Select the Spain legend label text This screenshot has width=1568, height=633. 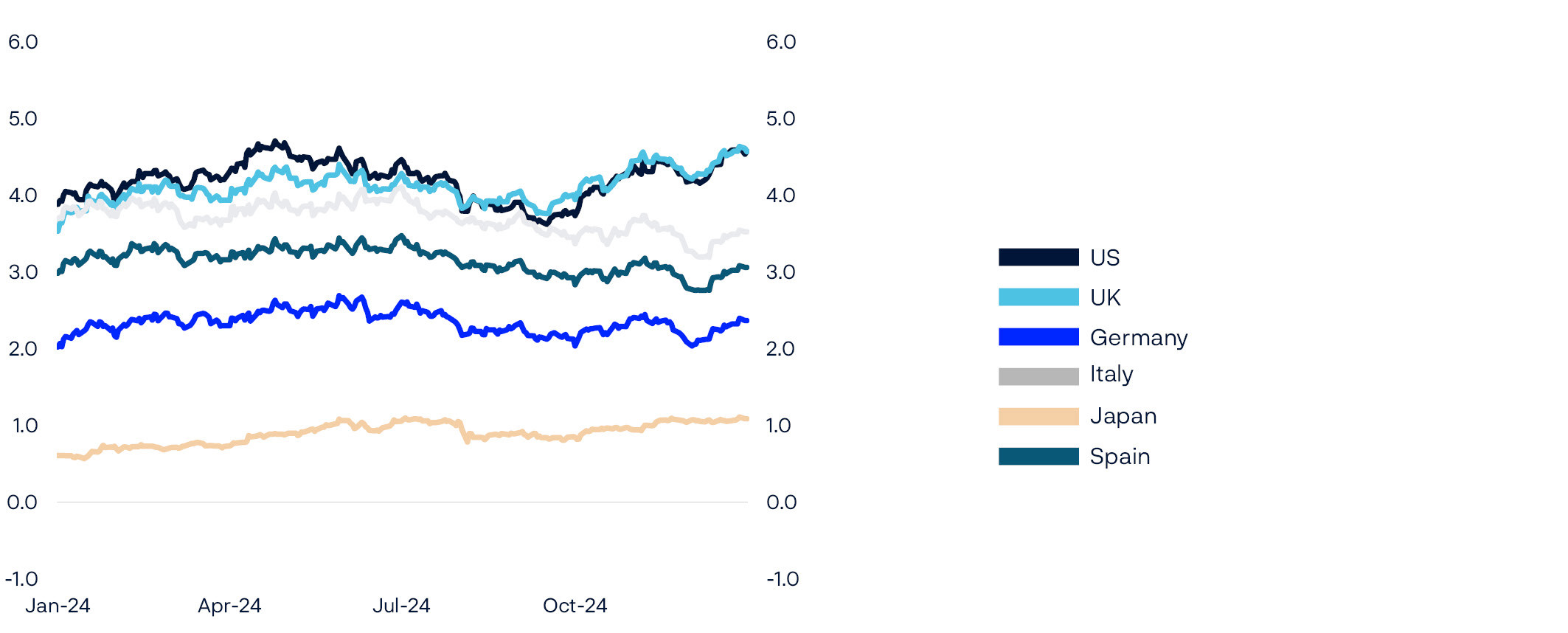(x=1120, y=457)
